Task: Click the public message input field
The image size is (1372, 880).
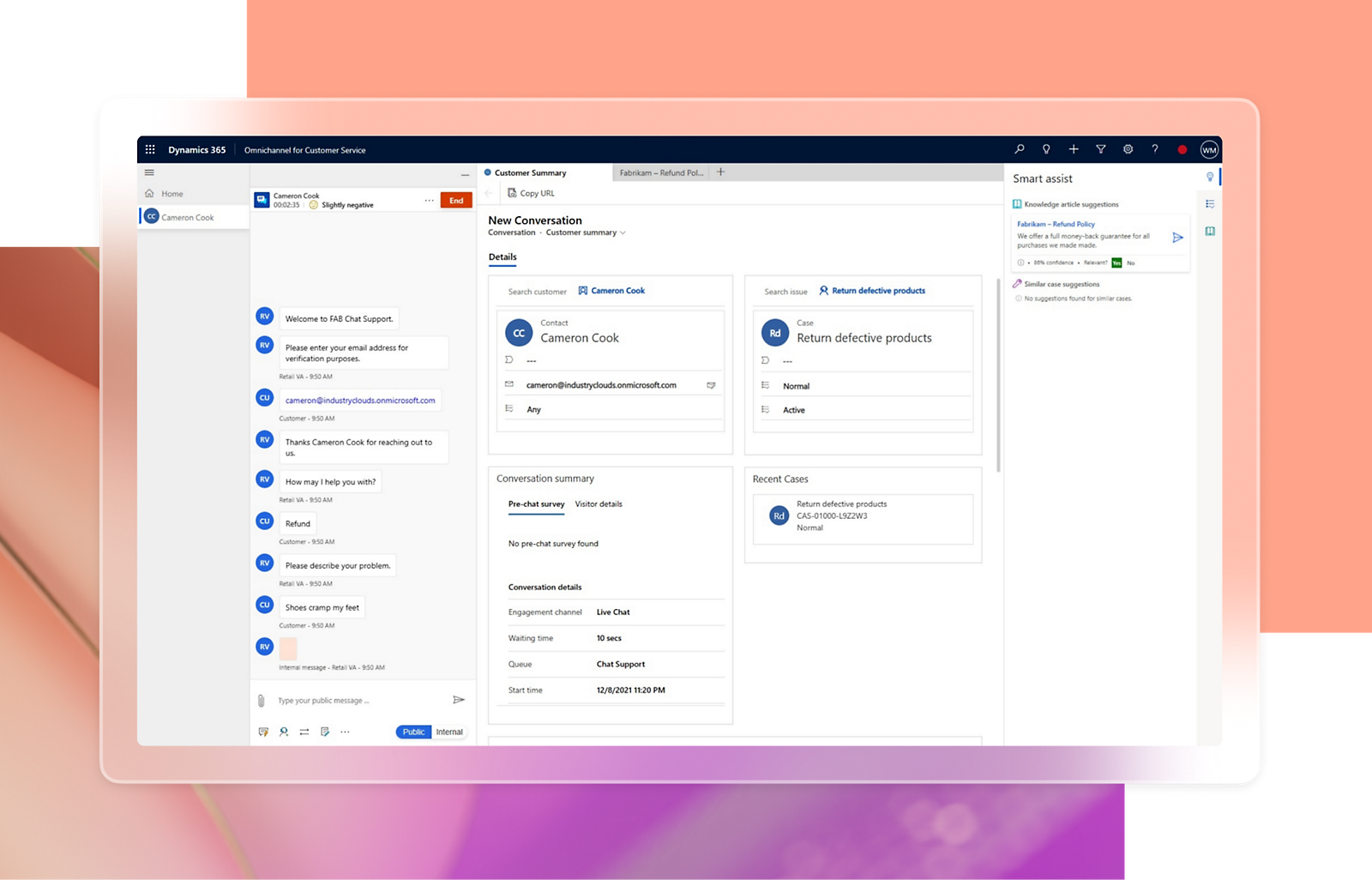Action: (x=360, y=701)
